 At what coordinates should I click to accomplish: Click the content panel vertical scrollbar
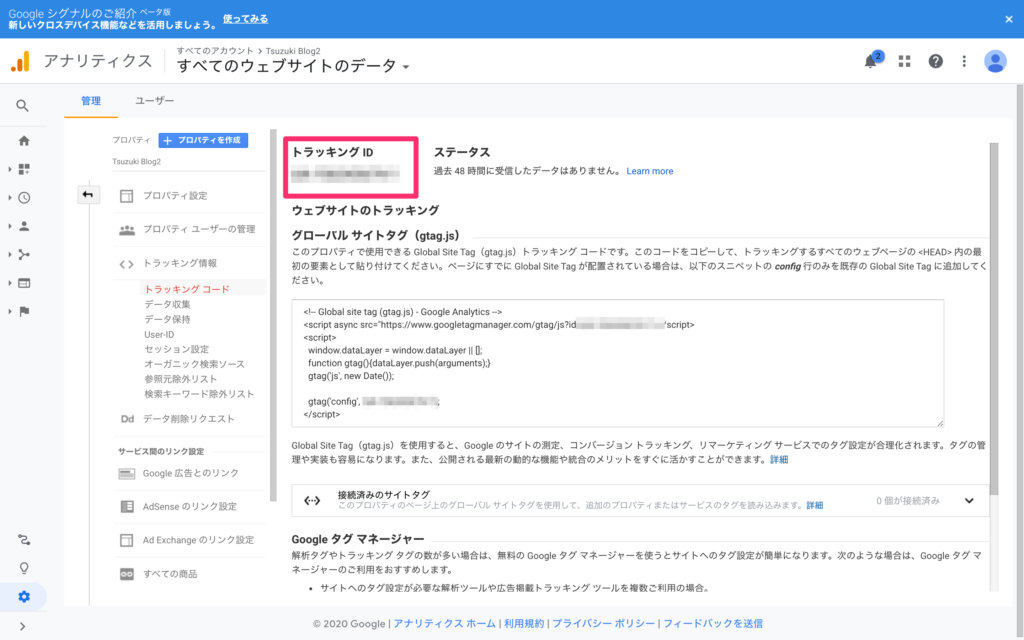click(x=994, y=319)
